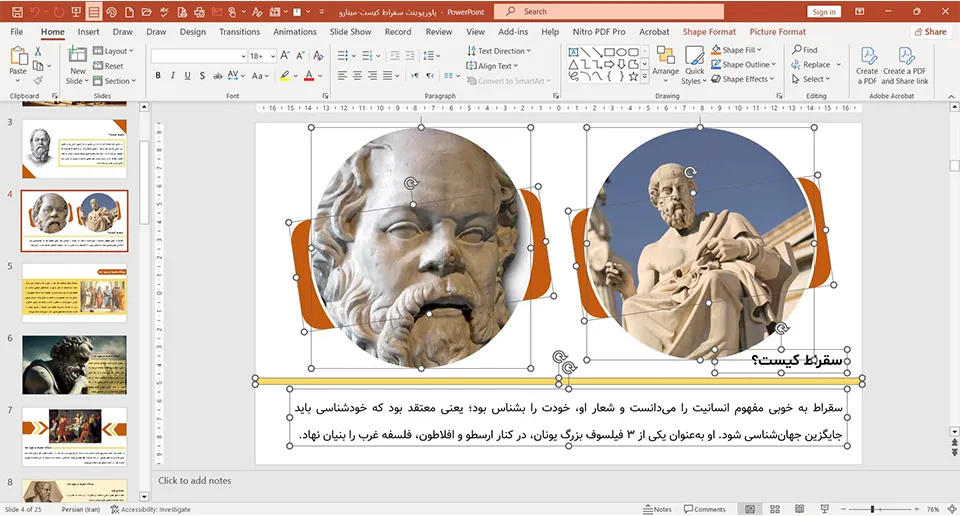This screenshot has width=960, height=516.
Task: Apply the red font color
Action: click(x=309, y=75)
